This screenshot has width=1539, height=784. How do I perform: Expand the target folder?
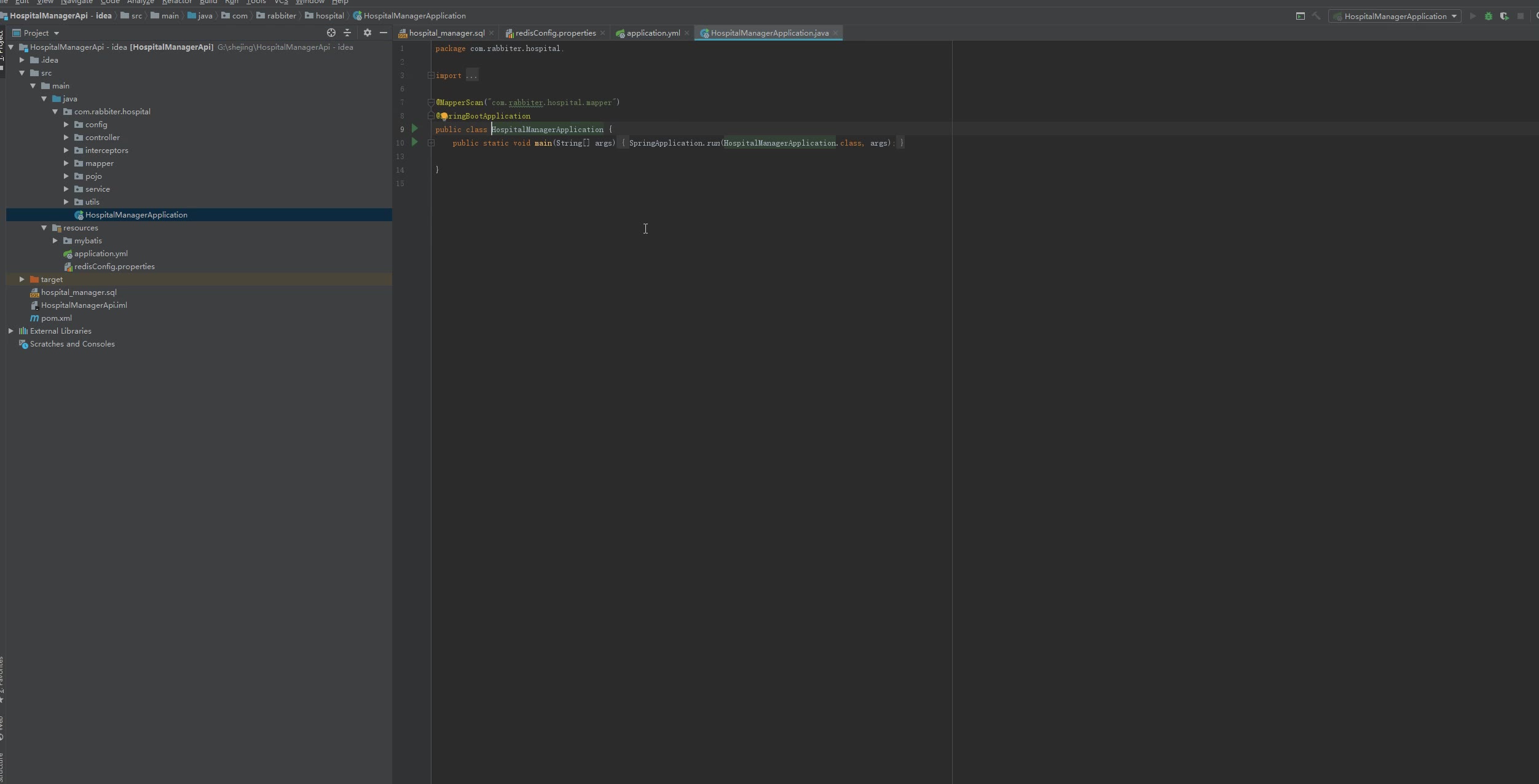22,280
